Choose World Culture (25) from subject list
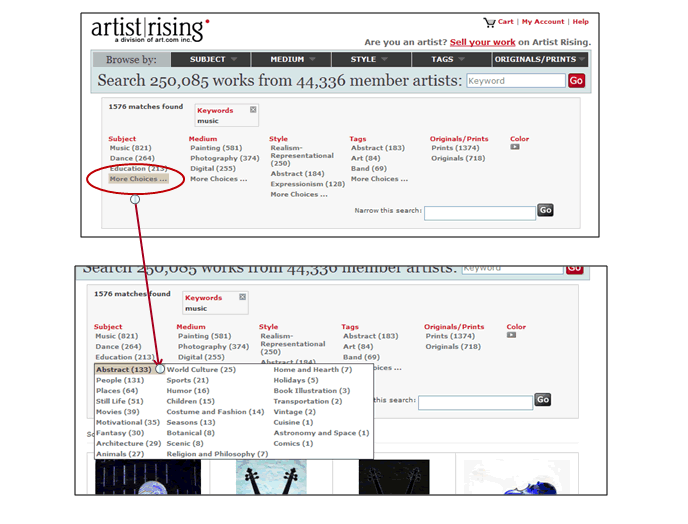The height and width of the screenshot is (524, 688). click(x=201, y=370)
